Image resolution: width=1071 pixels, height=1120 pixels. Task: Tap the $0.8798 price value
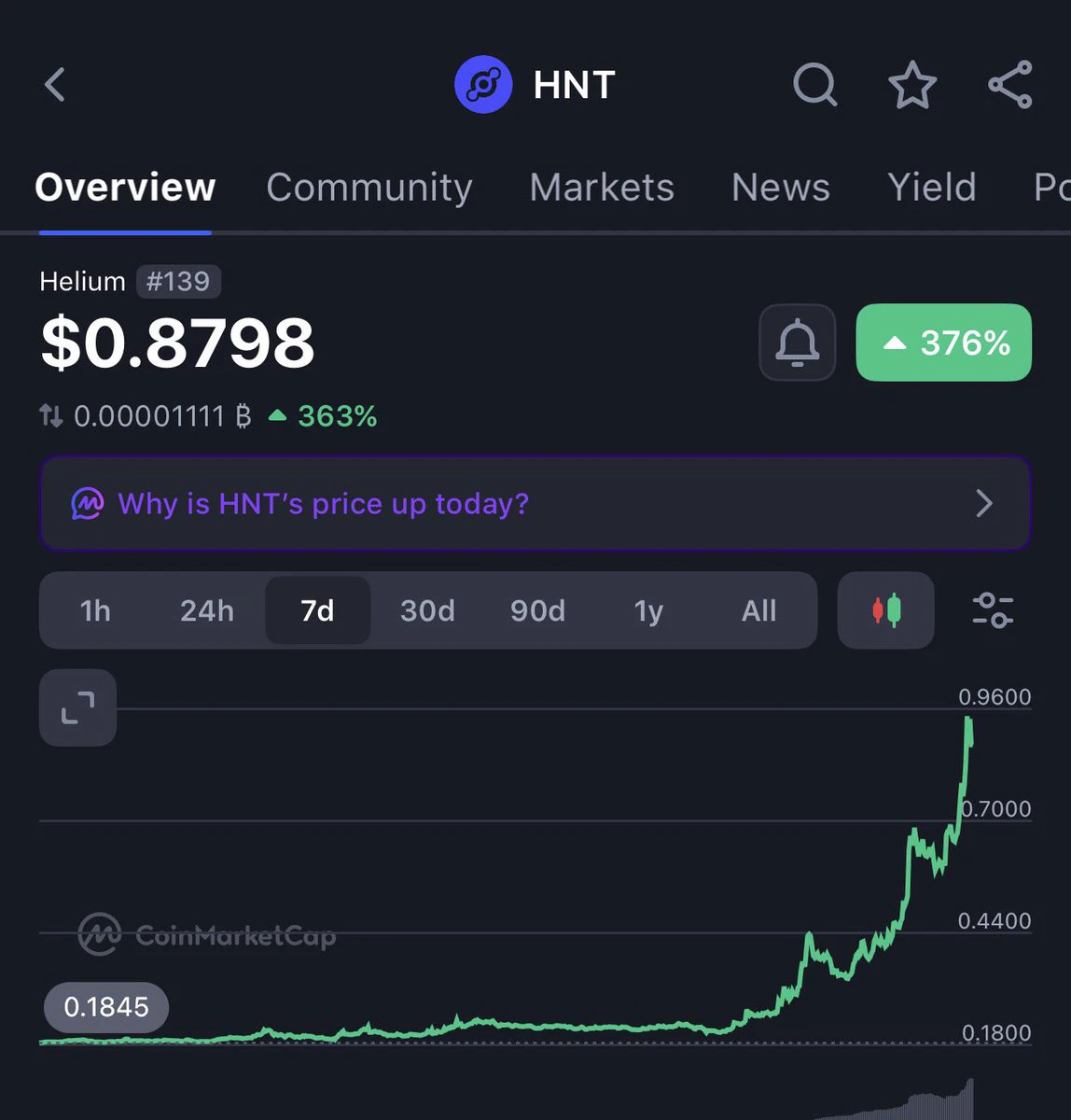click(x=178, y=343)
